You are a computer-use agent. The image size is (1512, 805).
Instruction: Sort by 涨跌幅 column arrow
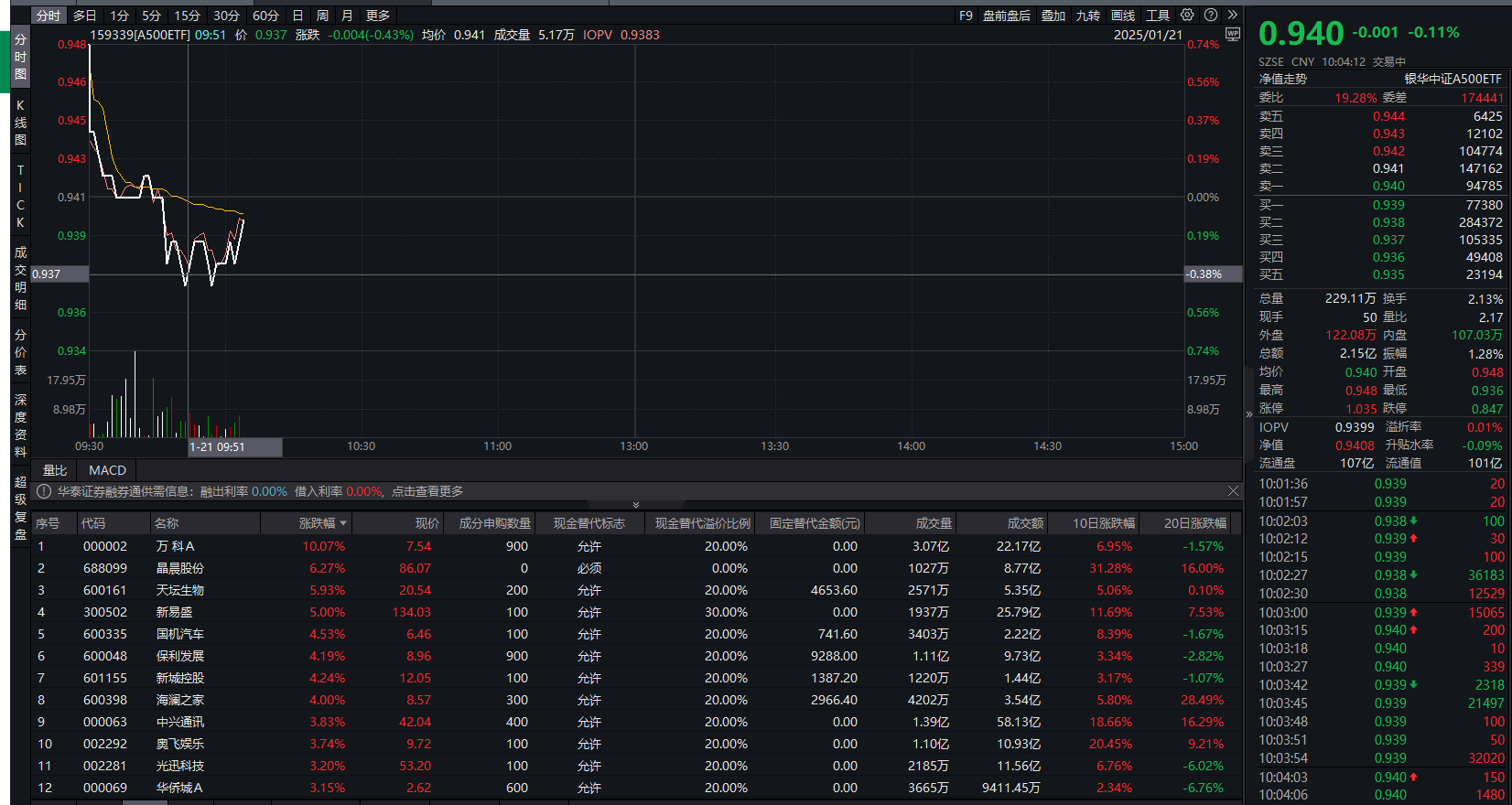(343, 523)
